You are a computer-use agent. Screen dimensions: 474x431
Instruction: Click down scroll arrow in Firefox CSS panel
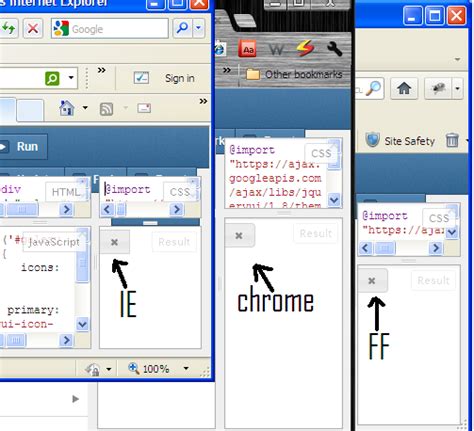452,232
